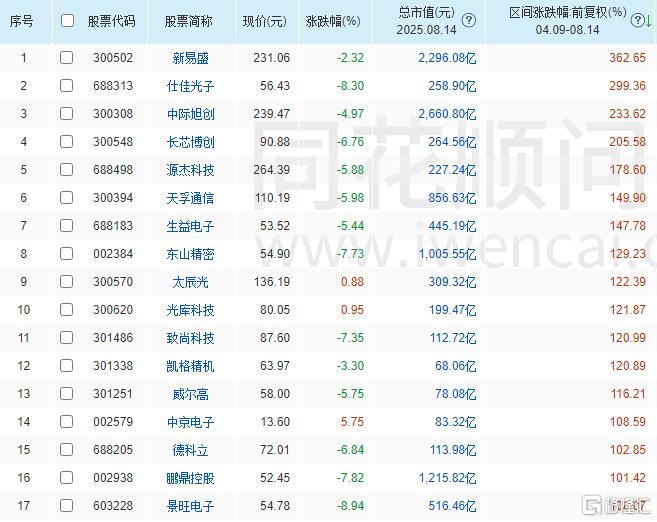Viewport: 657px width, 522px height.
Task: Check the box for 688498 源杰科技
Action: tap(66, 170)
